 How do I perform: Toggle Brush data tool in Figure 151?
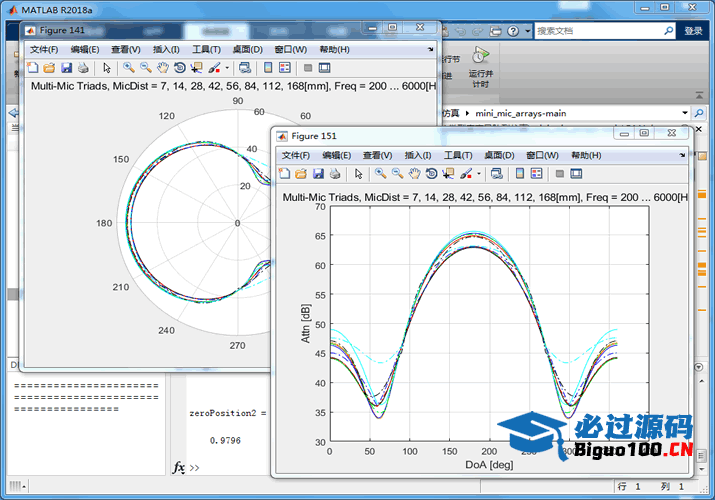(x=466, y=174)
